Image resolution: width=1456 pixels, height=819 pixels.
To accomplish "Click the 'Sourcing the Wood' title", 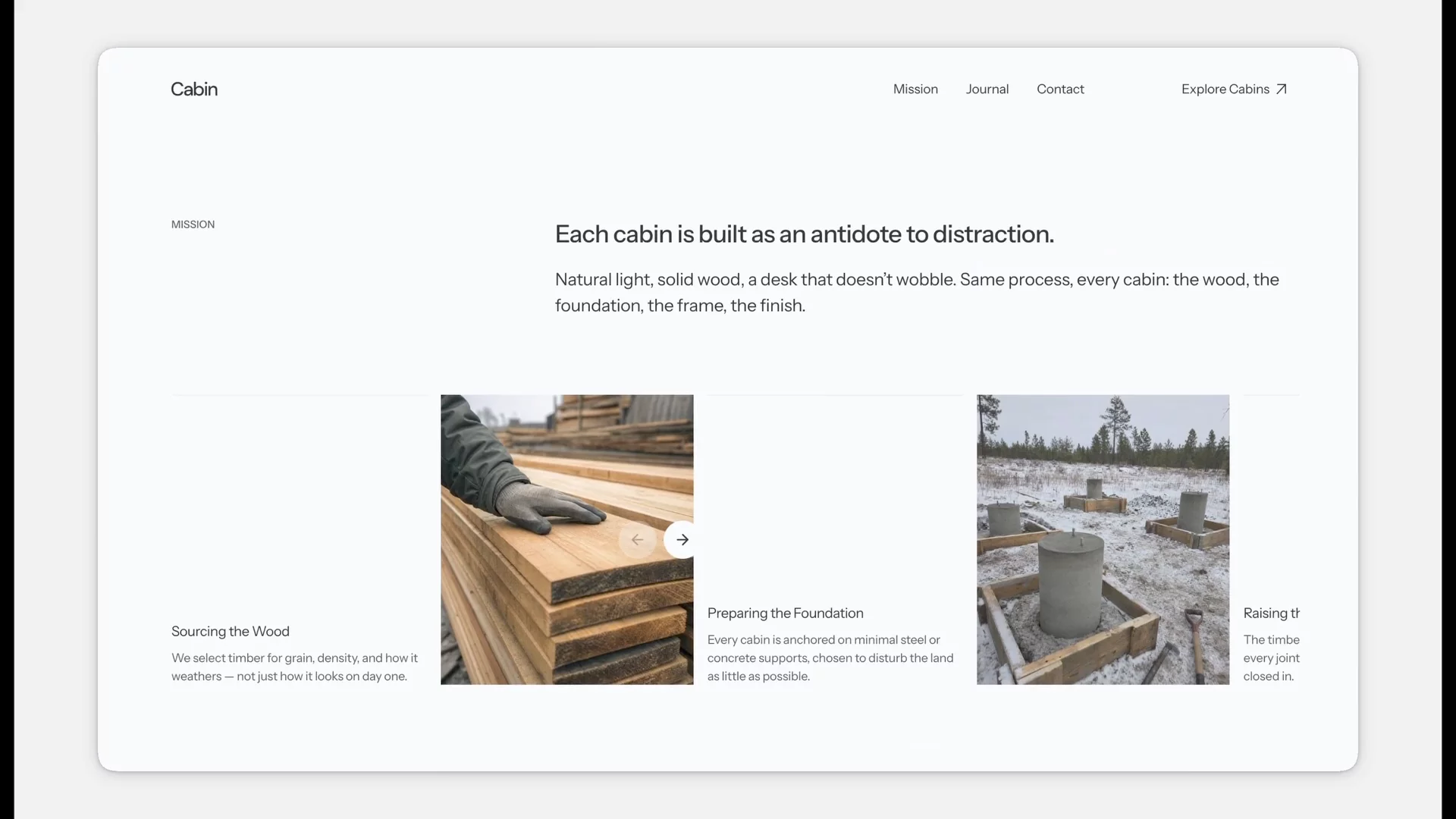I will 231,632.
